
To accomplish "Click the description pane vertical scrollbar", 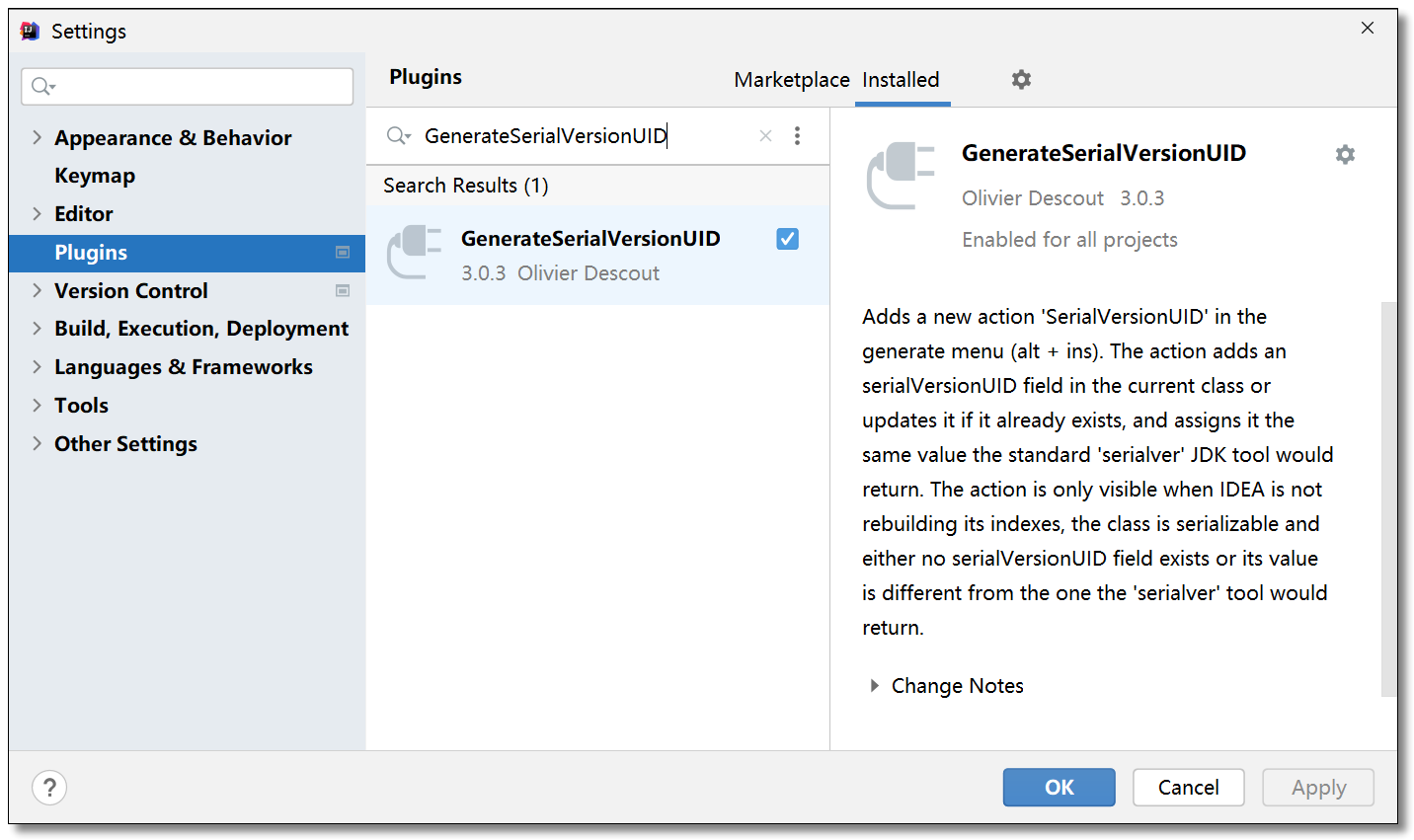I will 1388,498.
